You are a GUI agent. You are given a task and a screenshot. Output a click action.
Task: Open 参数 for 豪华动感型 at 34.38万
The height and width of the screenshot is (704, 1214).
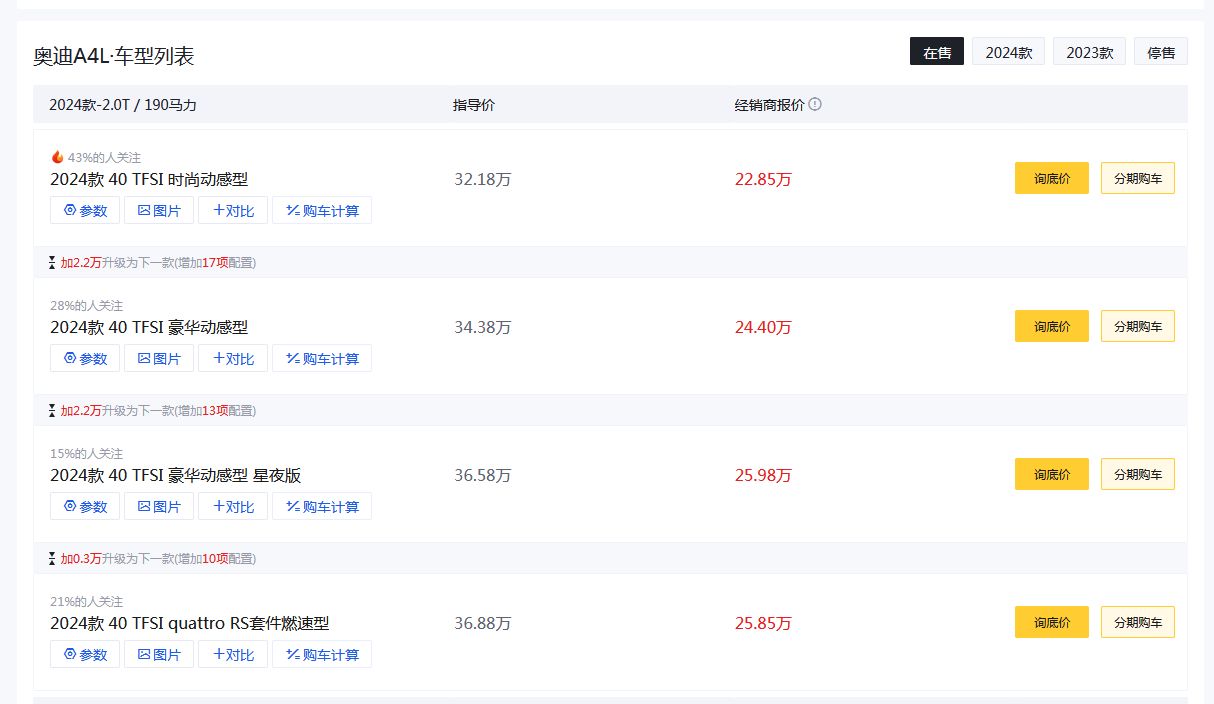point(85,358)
